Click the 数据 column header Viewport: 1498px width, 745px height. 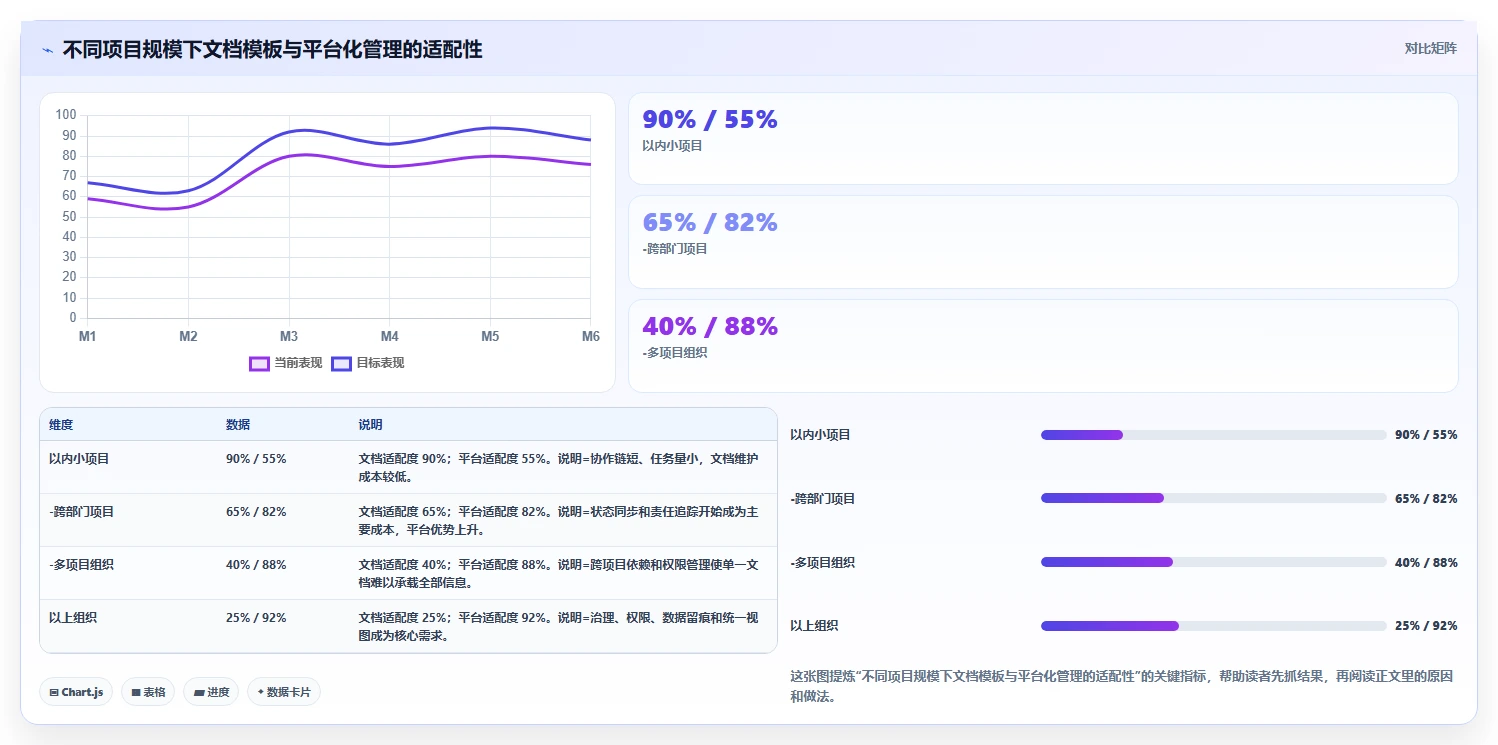(238, 425)
